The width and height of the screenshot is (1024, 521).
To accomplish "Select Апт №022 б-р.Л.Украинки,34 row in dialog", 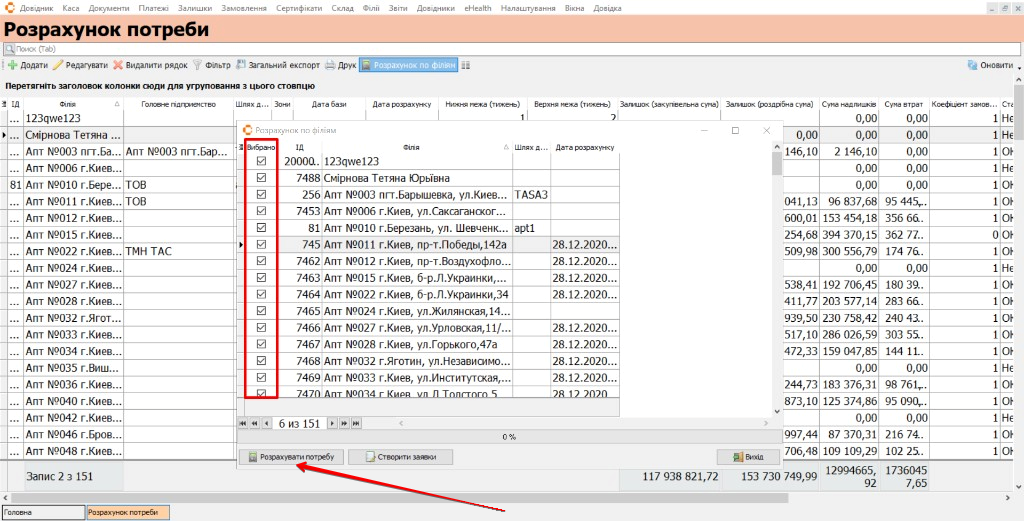I will [428, 294].
